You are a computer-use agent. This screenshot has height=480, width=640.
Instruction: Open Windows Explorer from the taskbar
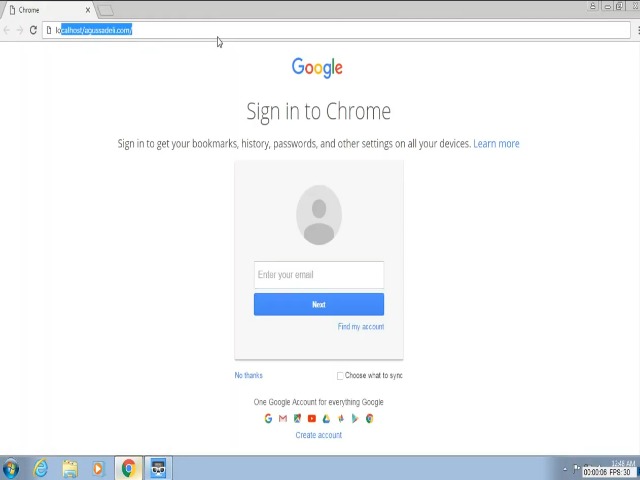[70, 468]
